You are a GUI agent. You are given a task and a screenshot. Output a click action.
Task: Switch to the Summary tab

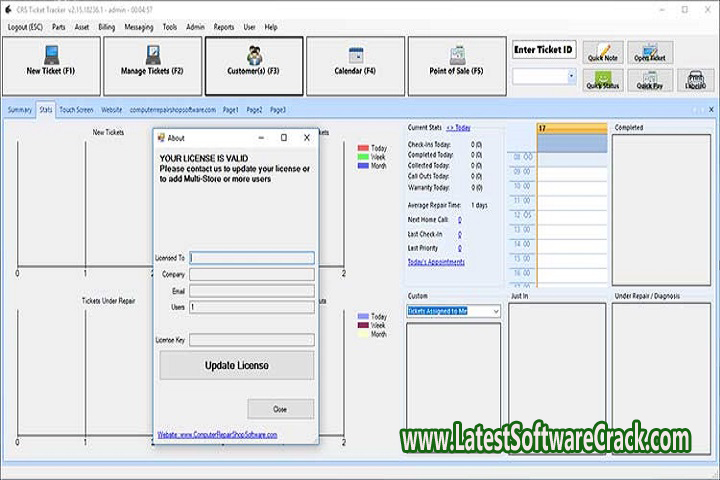click(x=20, y=110)
